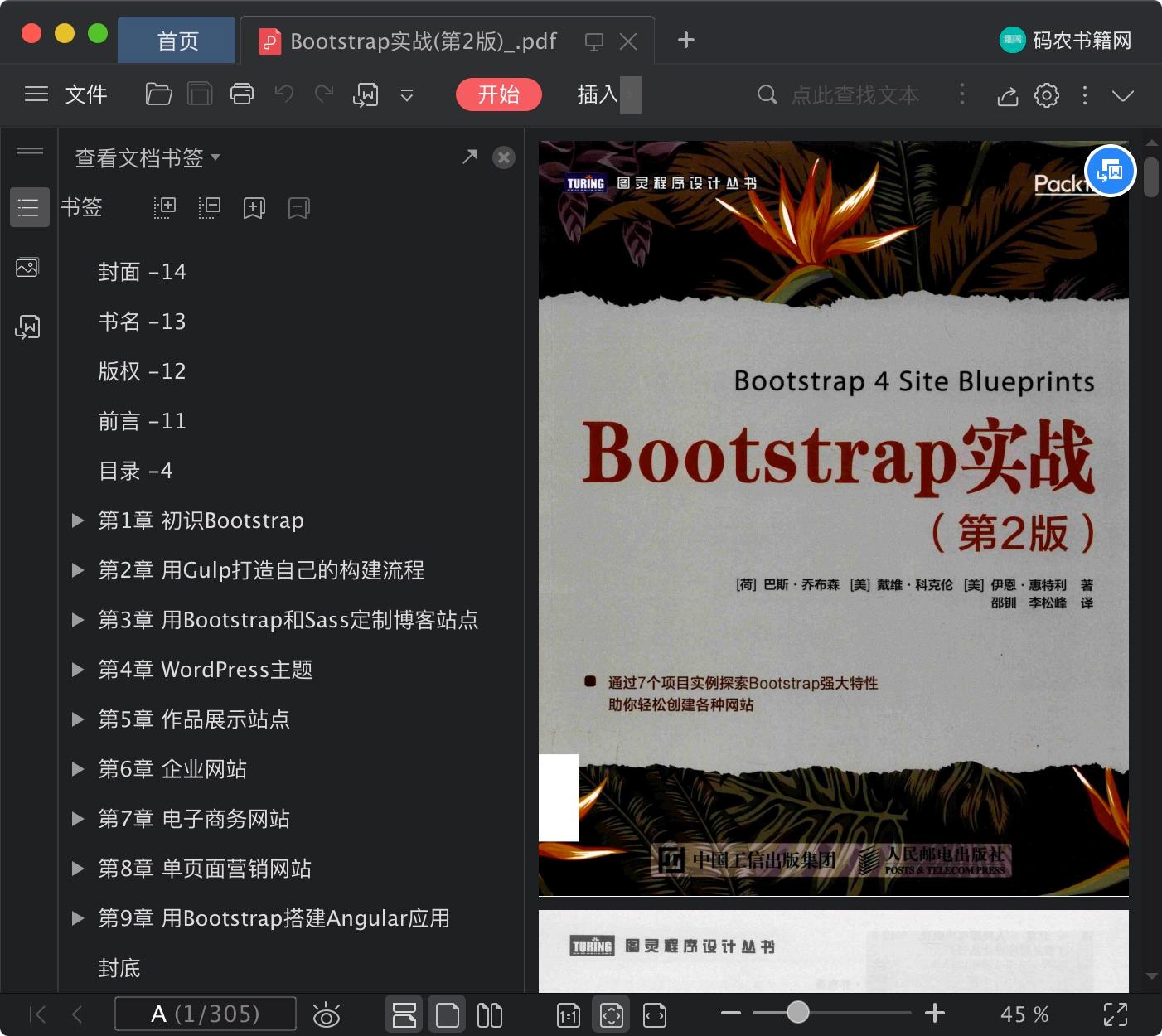Screen dimensions: 1162x1036
Task: Click the tab screen display icon
Action: click(x=593, y=41)
